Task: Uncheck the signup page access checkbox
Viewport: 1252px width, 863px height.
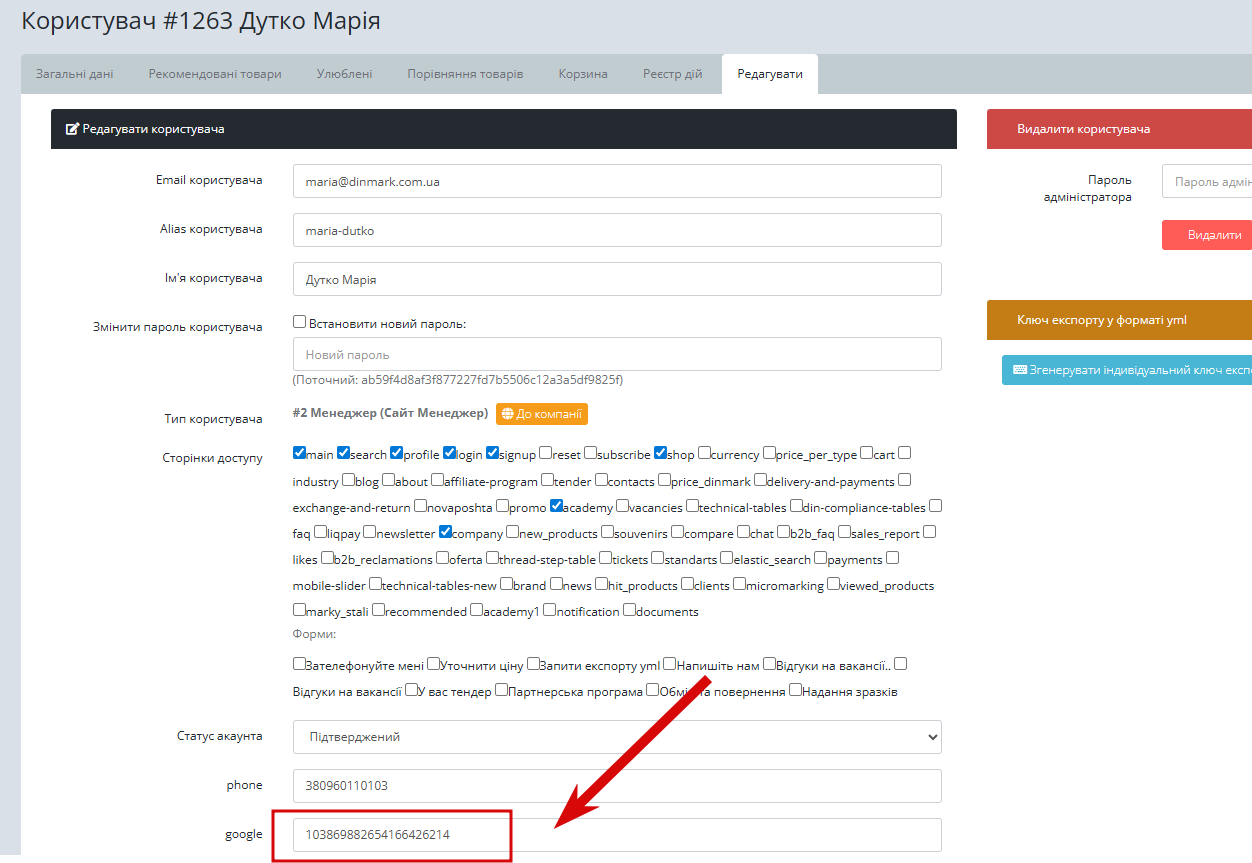Action: pos(492,452)
